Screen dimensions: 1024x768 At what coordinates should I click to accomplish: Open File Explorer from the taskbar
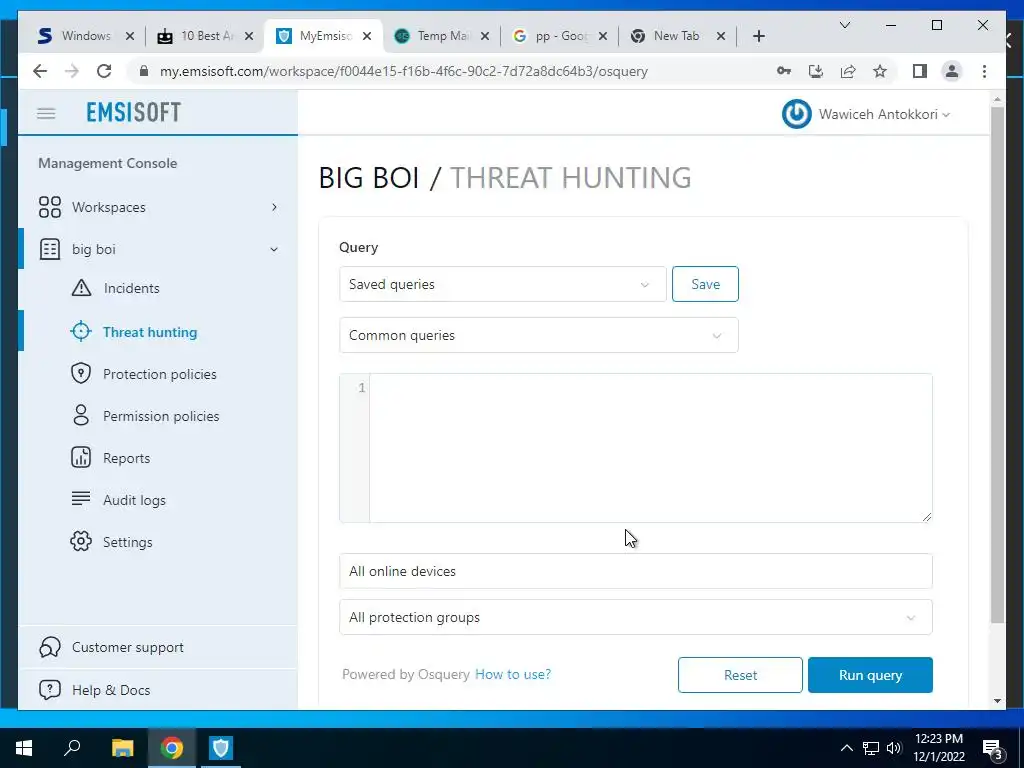[x=122, y=748]
